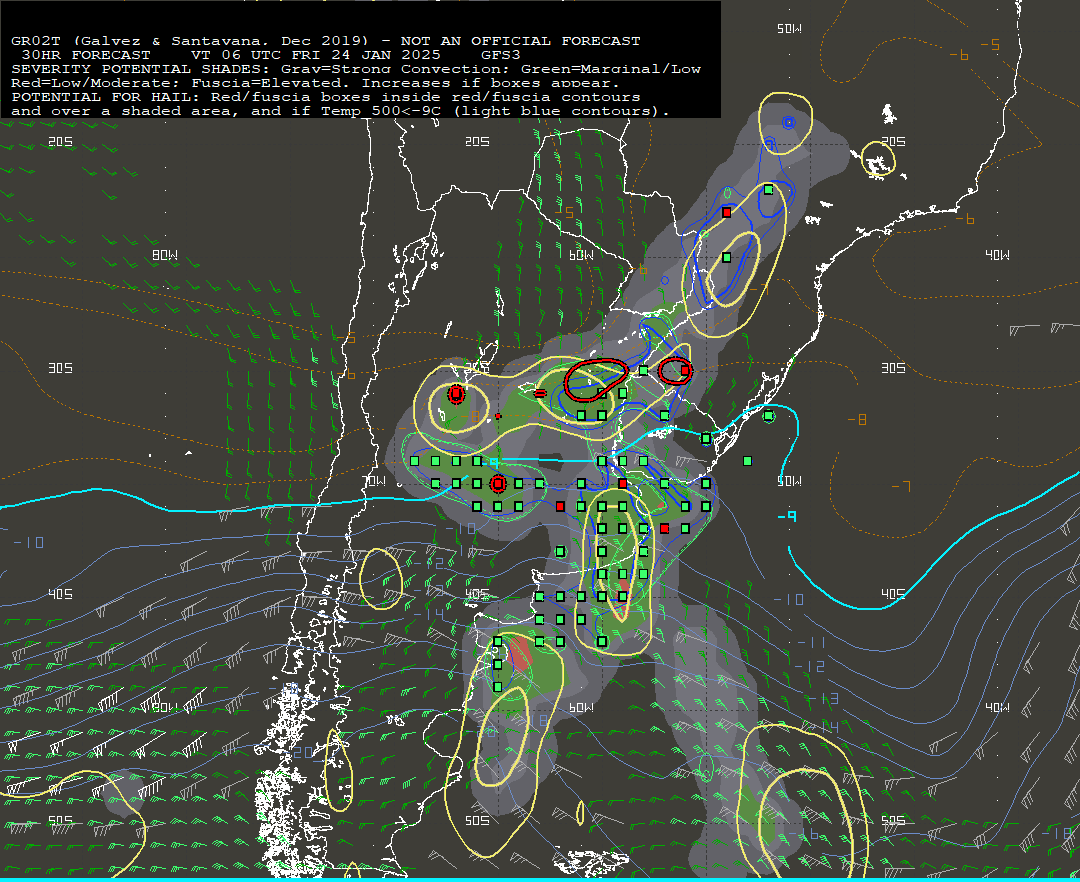Image resolution: width=1080 pixels, height=882 pixels.
Task: Click the '20S' label at far left
Action: click(x=61, y=142)
